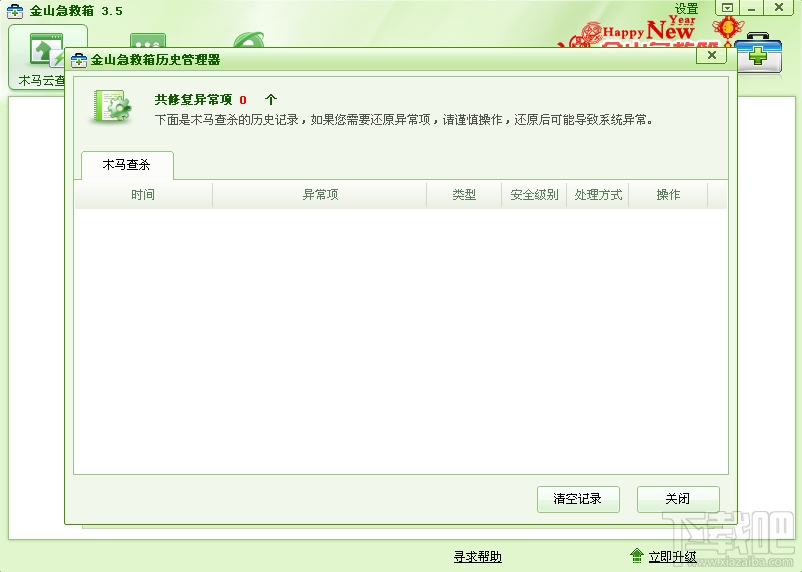Click the history description text starting with 下面是木马查杀
Image resolution: width=802 pixels, height=572 pixels.
point(404,120)
